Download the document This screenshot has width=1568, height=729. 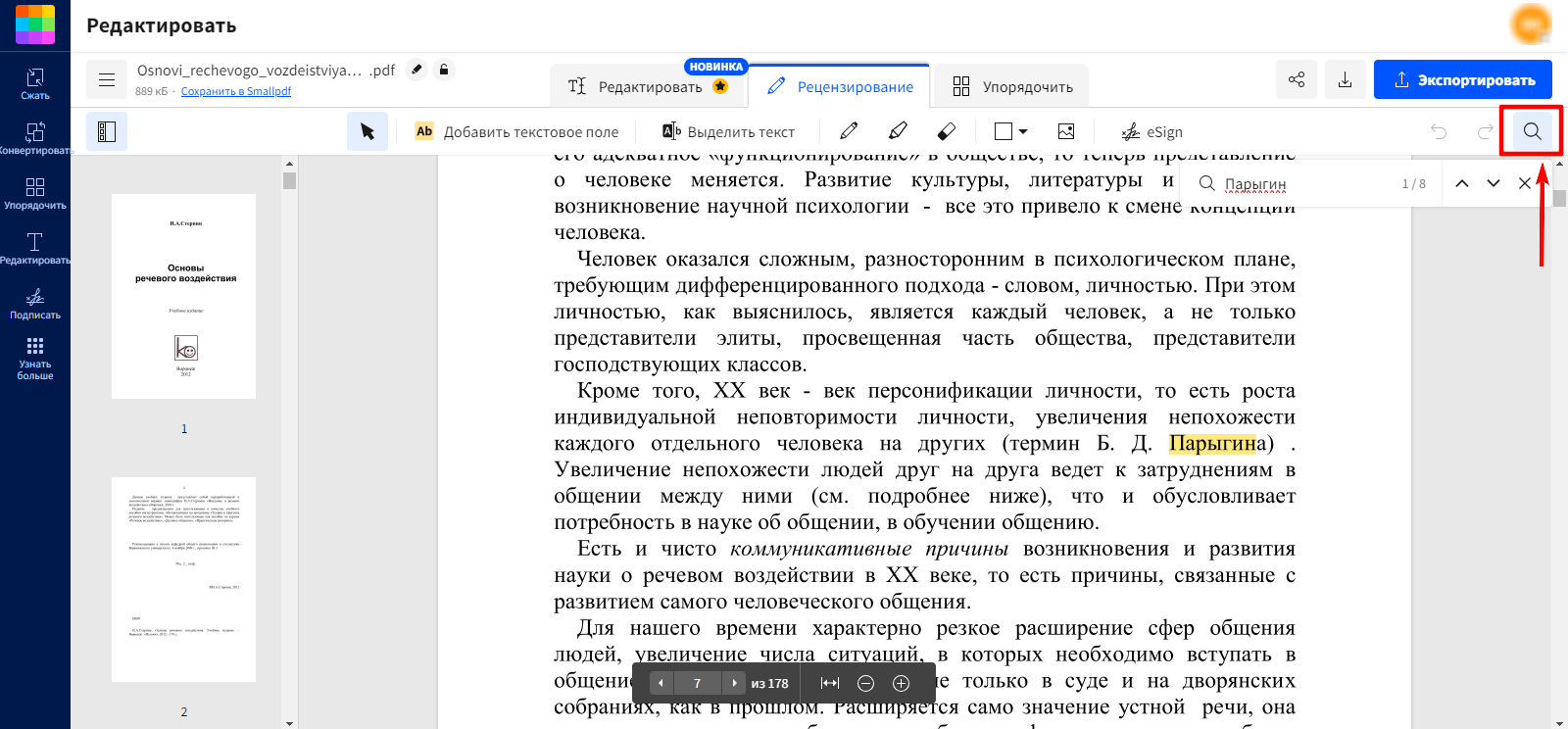pos(1346,79)
